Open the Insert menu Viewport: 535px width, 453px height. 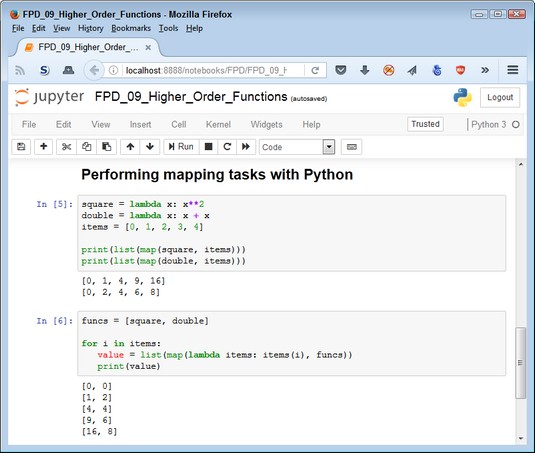tap(140, 125)
